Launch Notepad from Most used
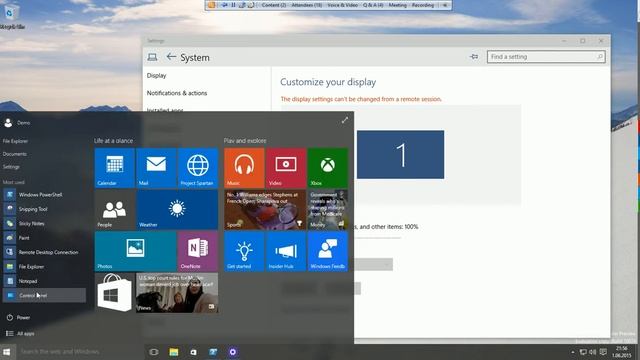Viewport: 640px width, 360px height. pos(44,281)
